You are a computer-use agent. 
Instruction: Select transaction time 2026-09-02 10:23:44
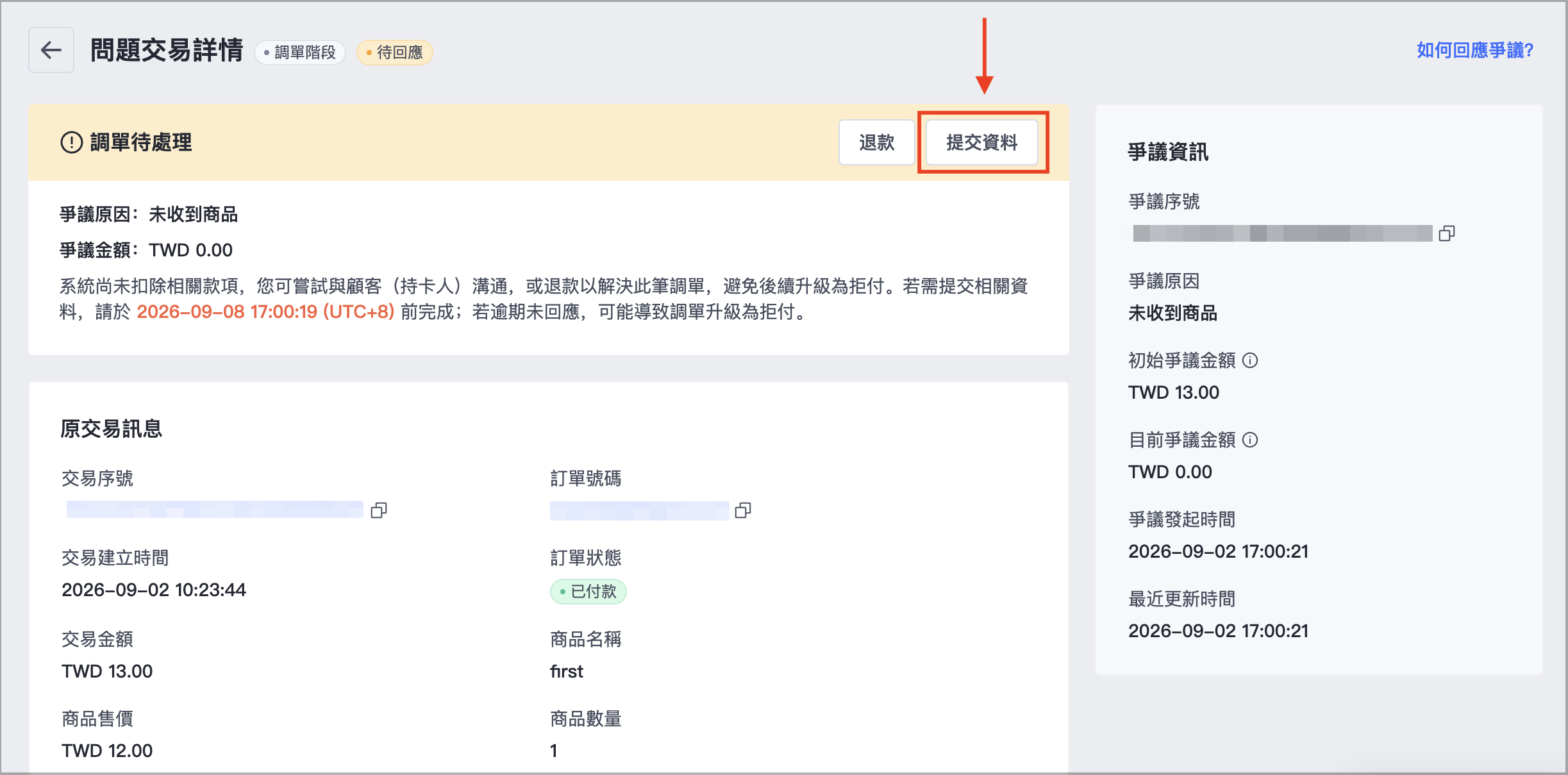coord(154,590)
